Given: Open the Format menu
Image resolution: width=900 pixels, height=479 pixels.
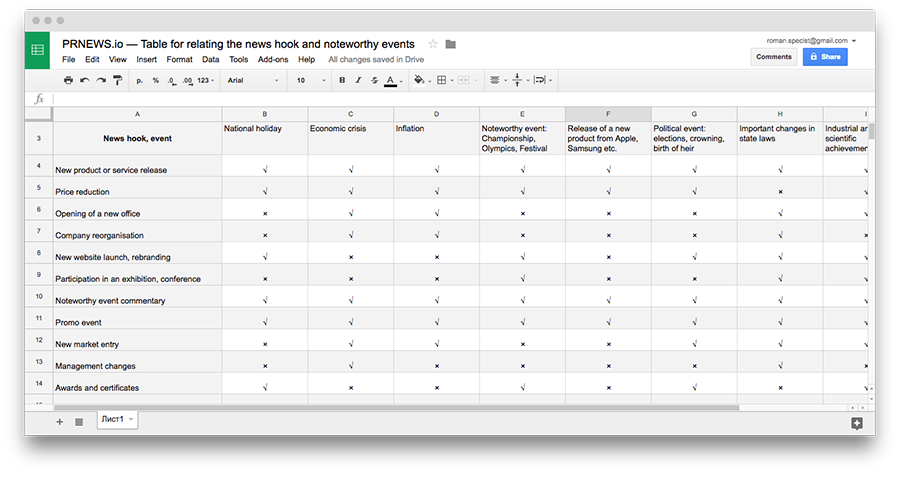Looking at the screenshot, I should (x=180, y=60).
